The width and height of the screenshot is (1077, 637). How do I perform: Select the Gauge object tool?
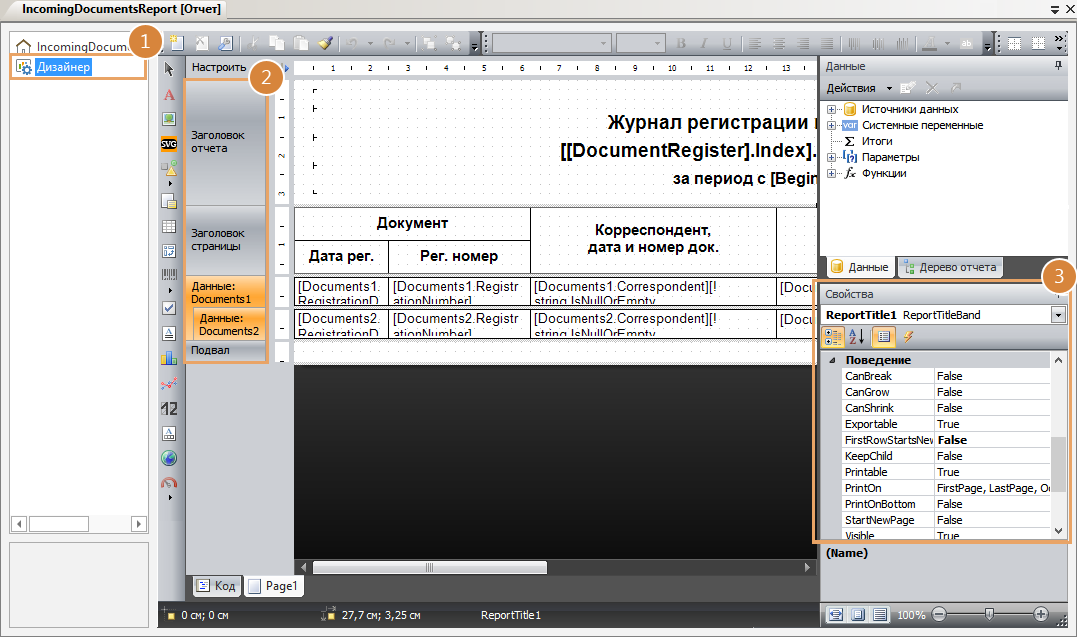click(169, 483)
